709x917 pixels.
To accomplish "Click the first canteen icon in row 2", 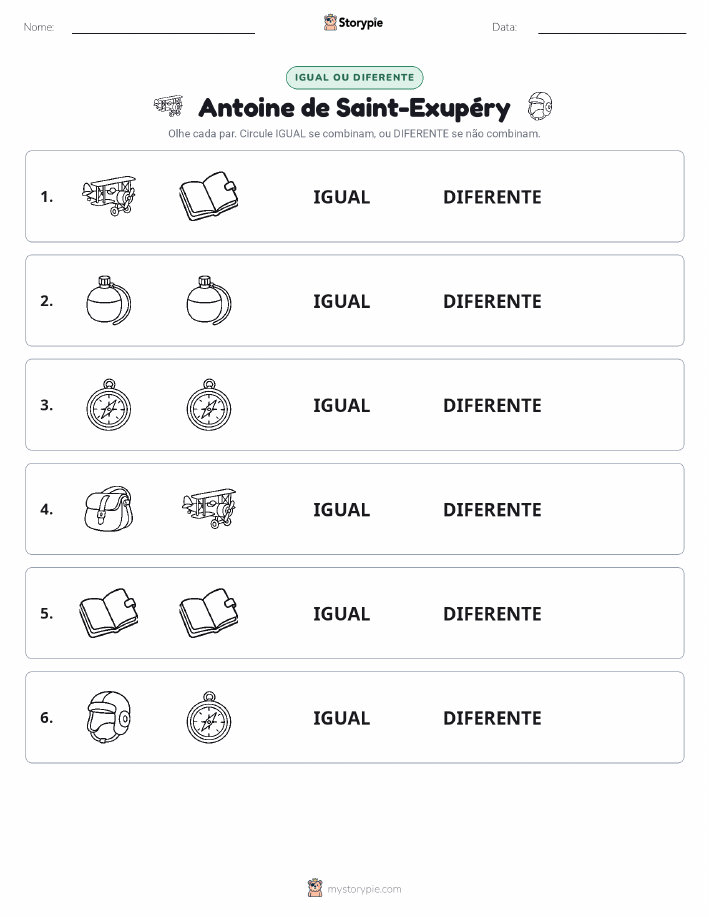I will point(109,300).
